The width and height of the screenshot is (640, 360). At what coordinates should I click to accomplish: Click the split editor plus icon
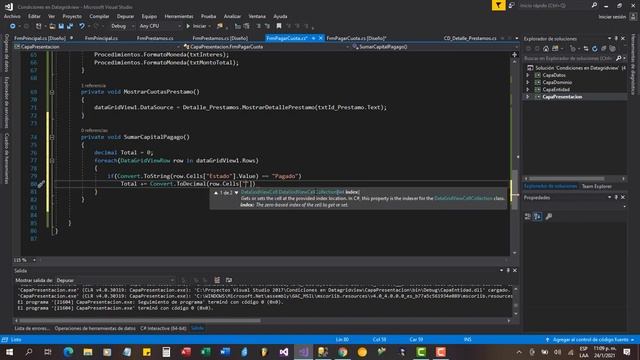point(514,54)
